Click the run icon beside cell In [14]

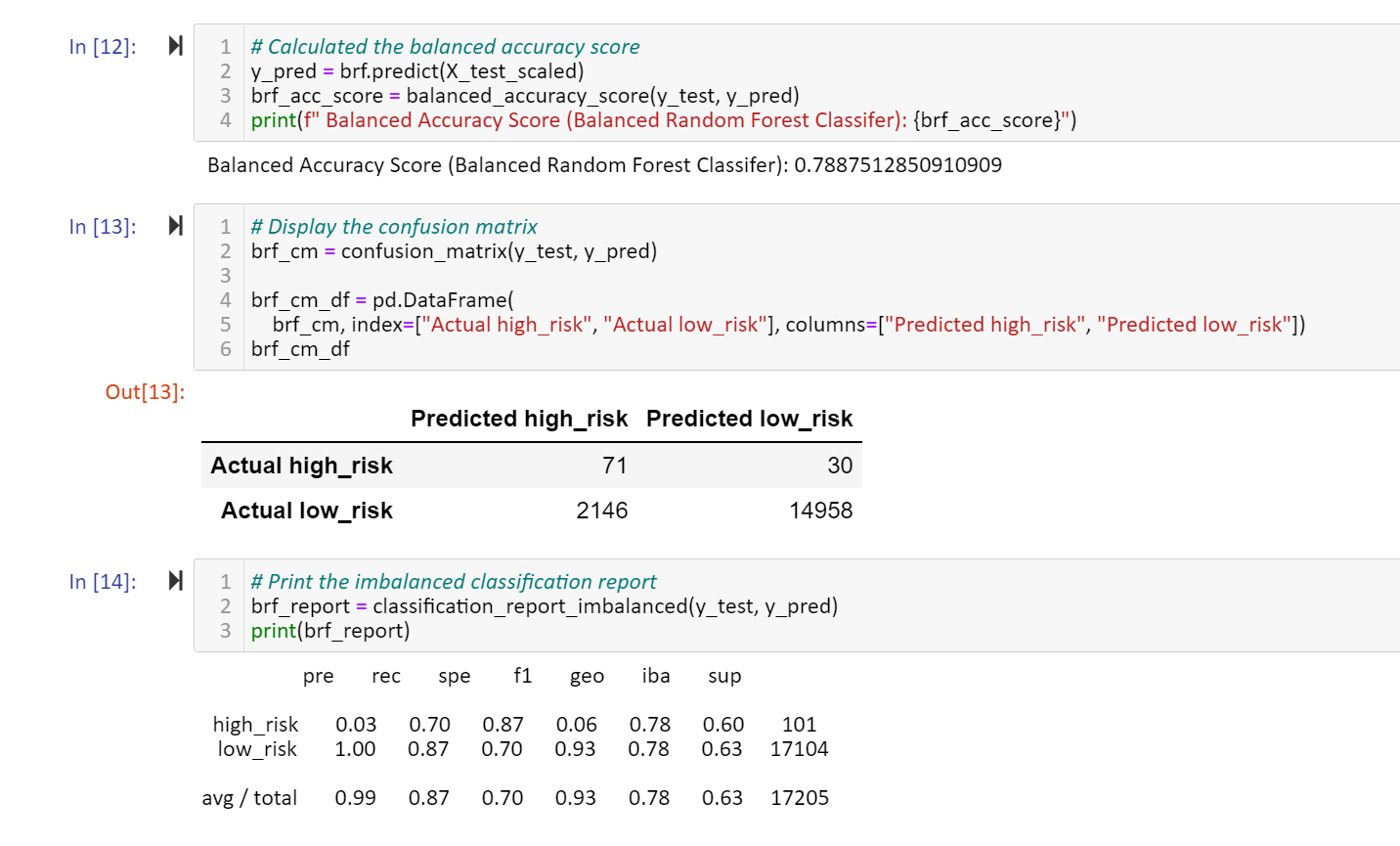(174, 581)
